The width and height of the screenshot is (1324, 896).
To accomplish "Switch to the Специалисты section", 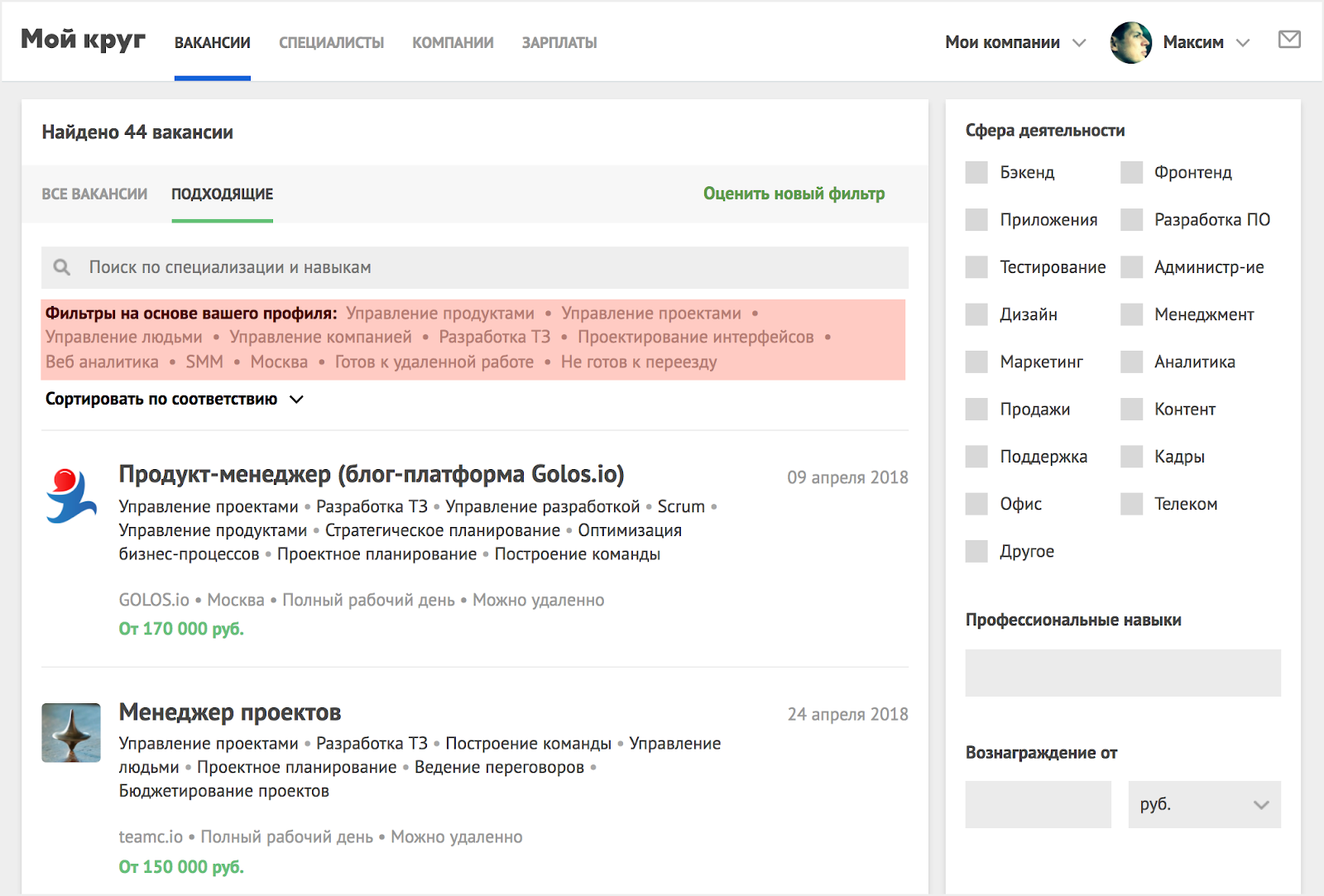I will coord(331,42).
